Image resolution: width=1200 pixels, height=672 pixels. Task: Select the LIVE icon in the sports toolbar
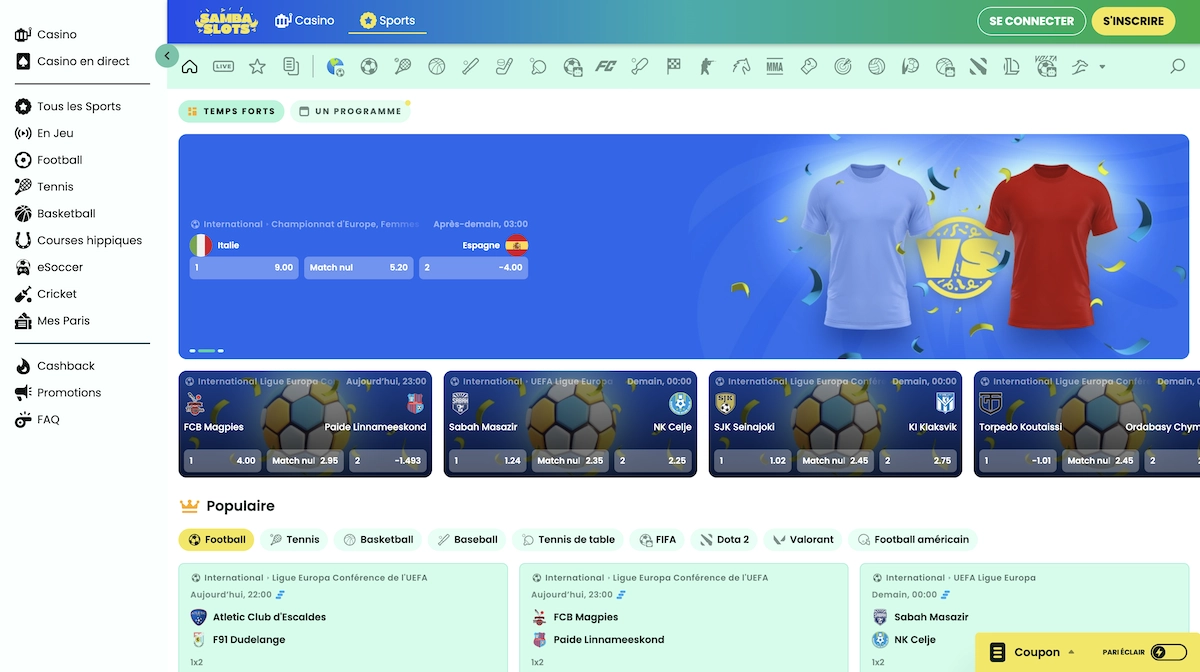223,66
